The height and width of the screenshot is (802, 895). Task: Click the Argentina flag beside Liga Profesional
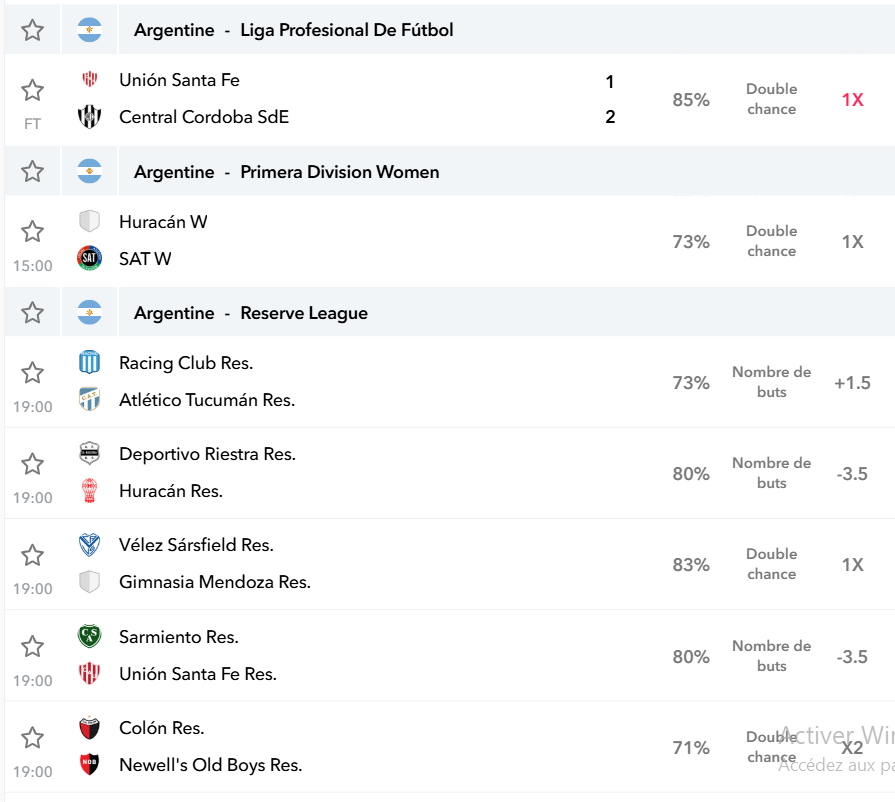coord(90,30)
